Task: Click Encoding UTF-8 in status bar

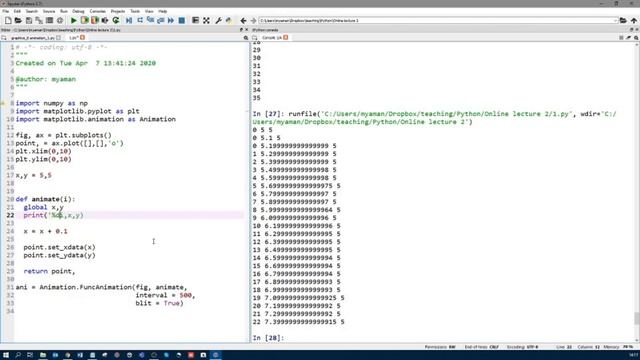Action: pos(522,347)
